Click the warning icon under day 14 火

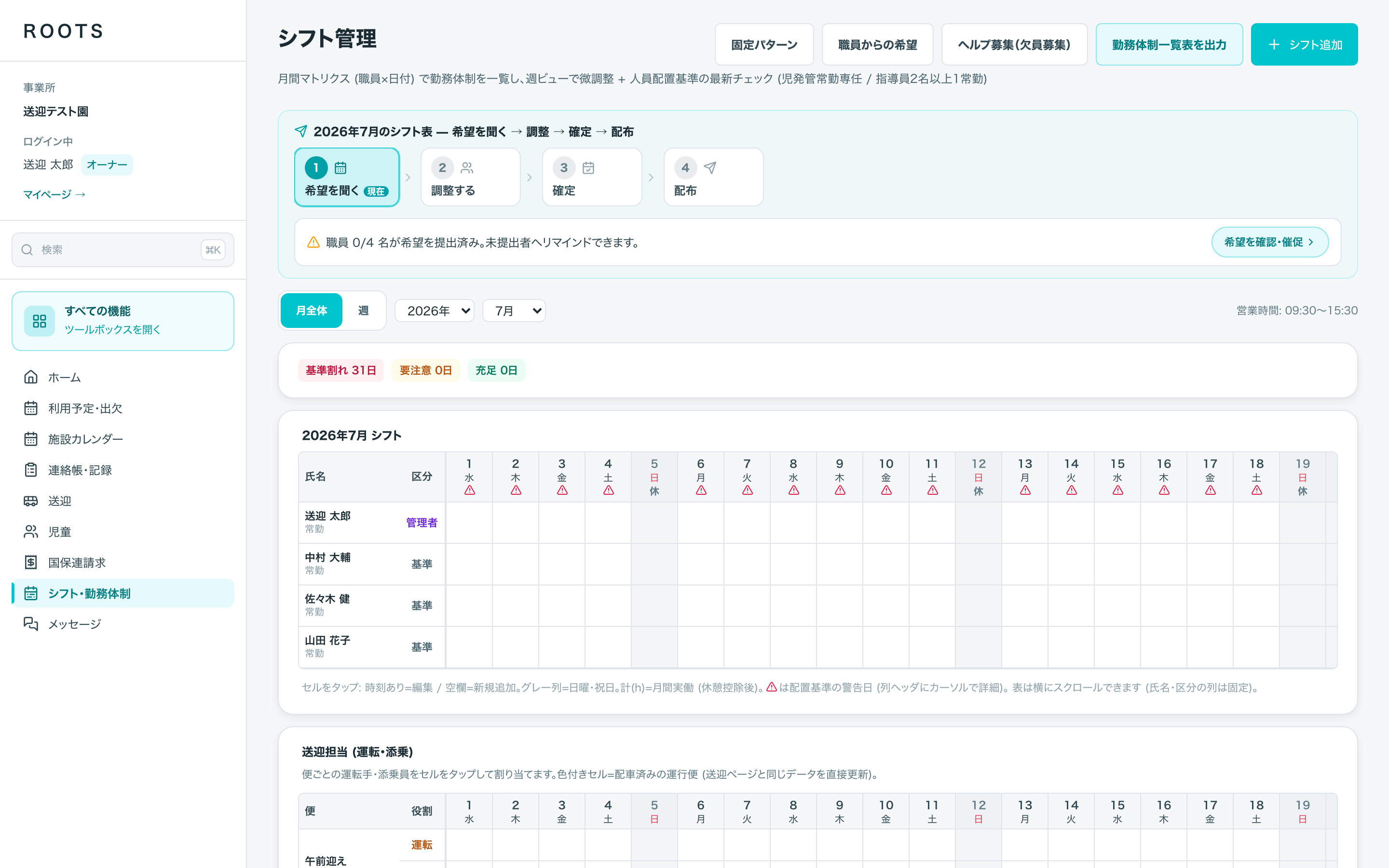[x=1072, y=490]
